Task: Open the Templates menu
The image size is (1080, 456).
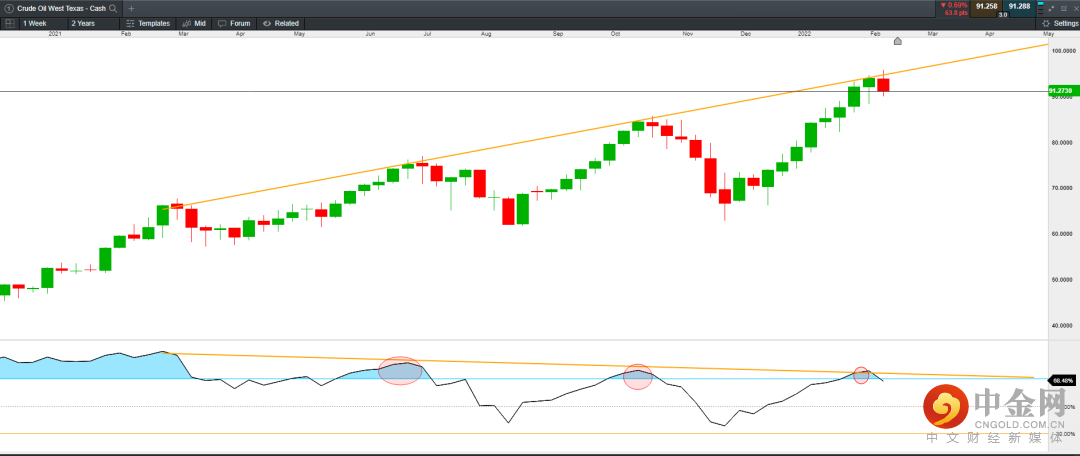Action: tap(148, 23)
